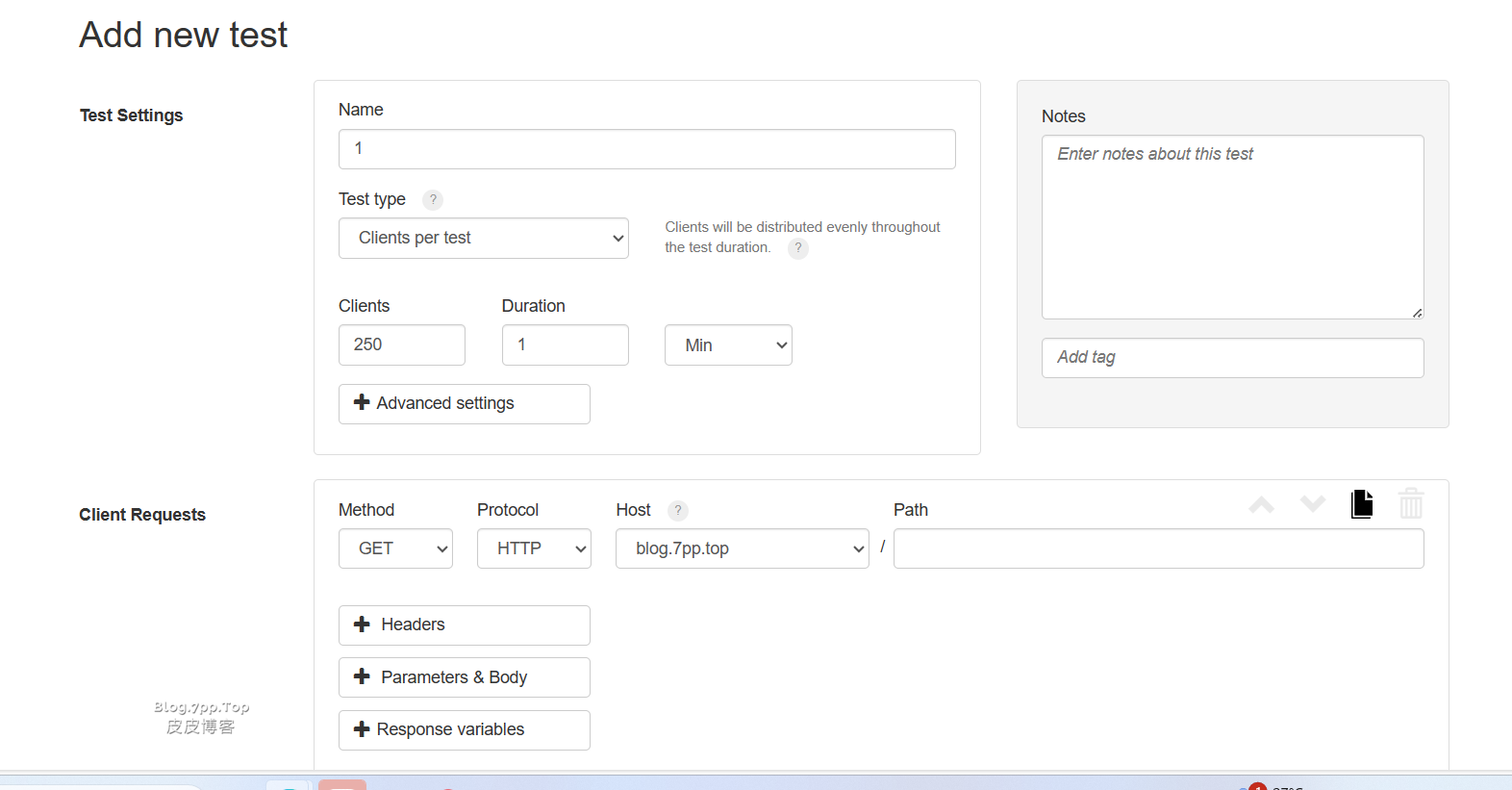1512x790 pixels.
Task: Open the Host help question mark
Action: pyautogui.click(x=678, y=511)
